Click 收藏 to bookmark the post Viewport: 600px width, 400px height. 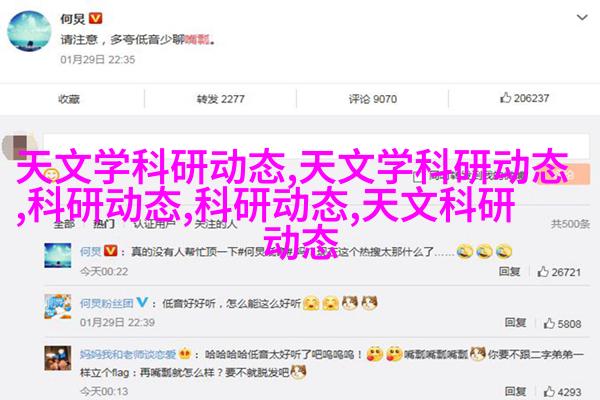click(69, 99)
